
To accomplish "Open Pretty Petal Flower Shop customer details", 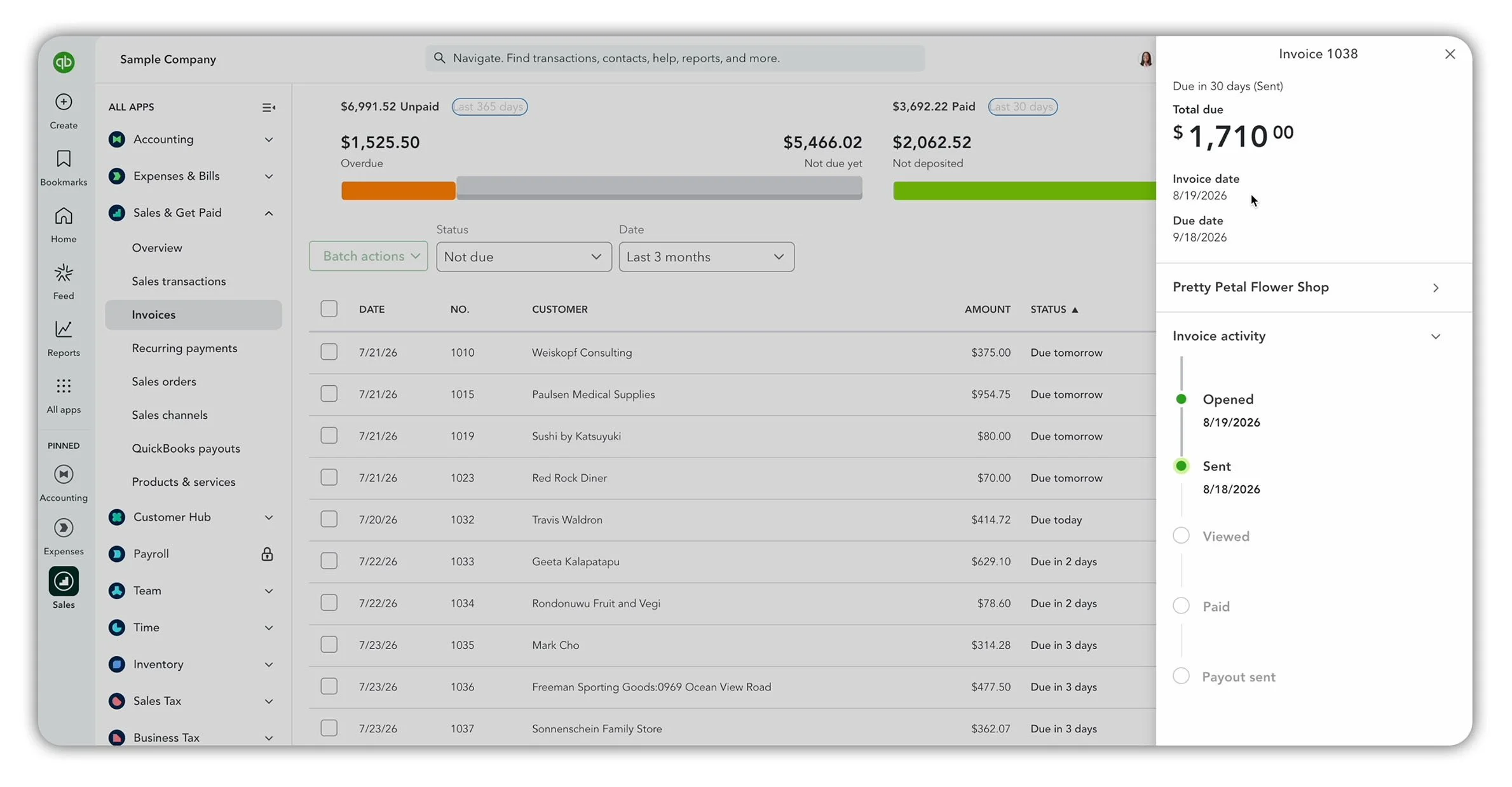I will (1313, 287).
